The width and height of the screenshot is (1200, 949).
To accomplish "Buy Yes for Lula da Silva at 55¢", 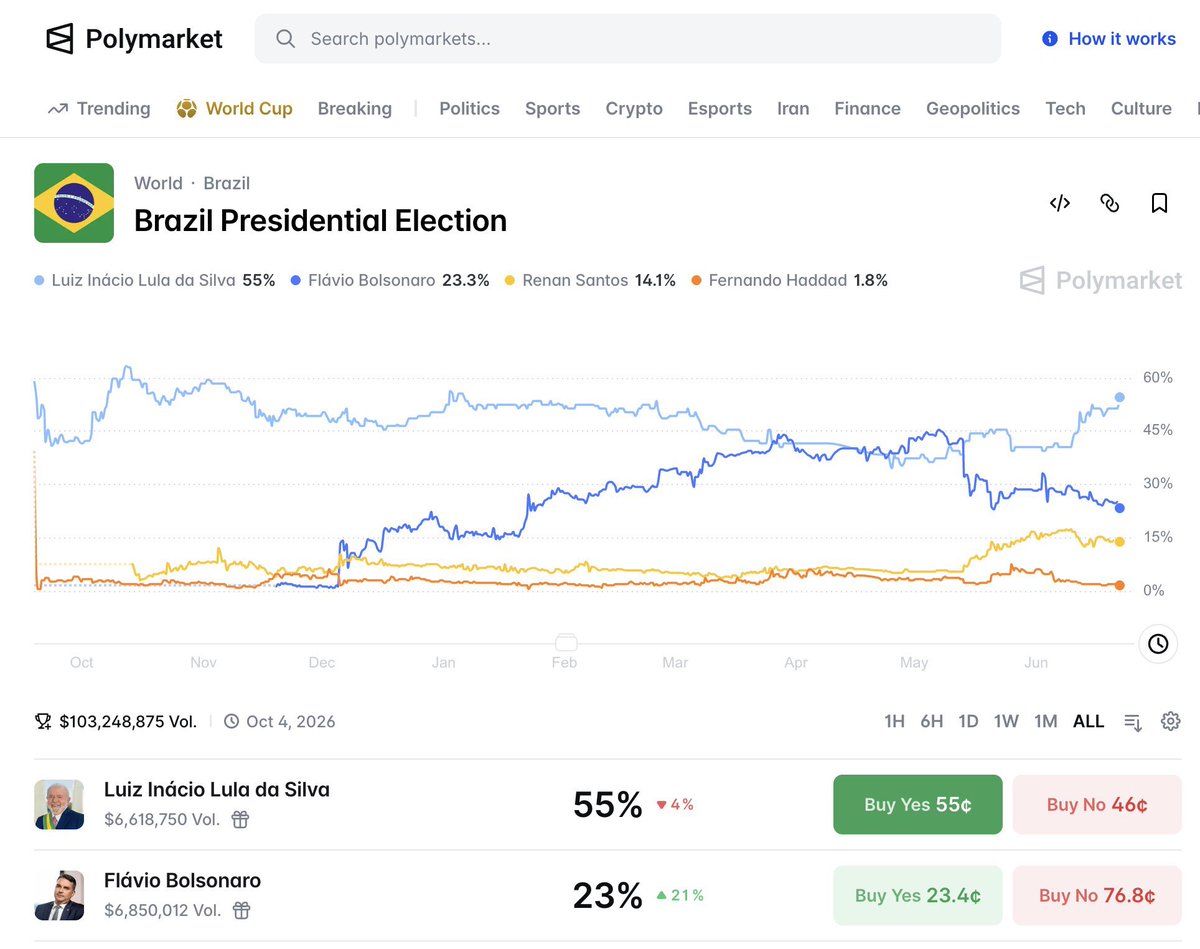I will (x=917, y=804).
